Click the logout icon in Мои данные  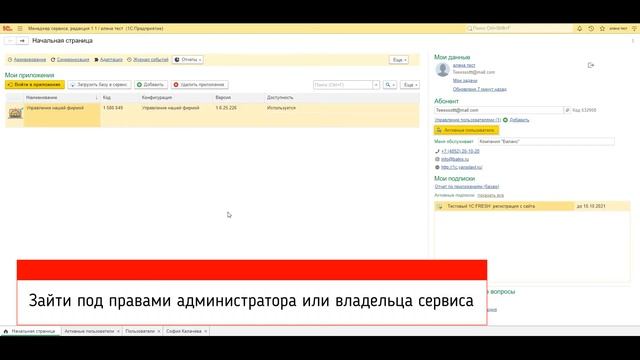(591, 65)
